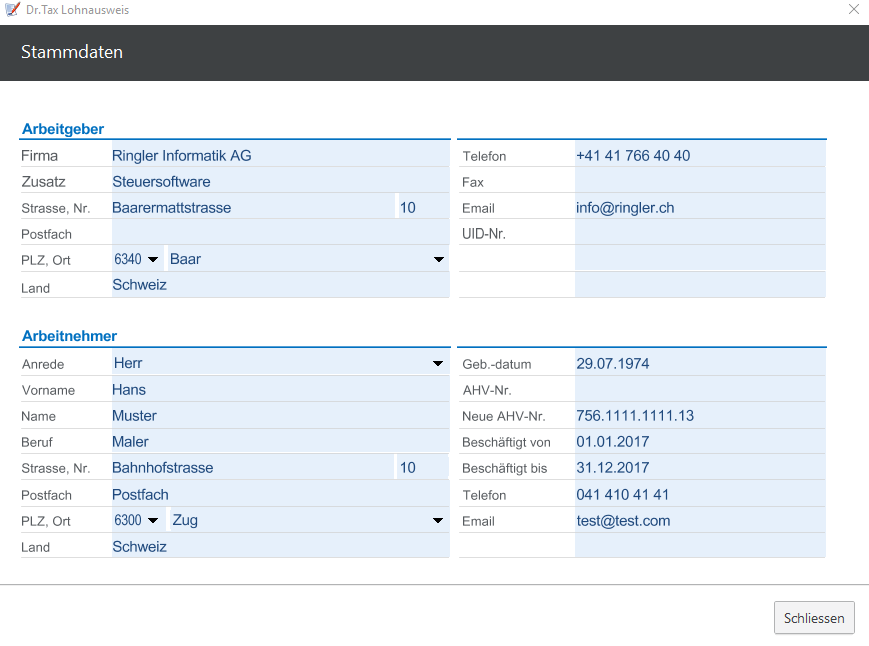Click the empty Fax field
The height and width of the screenshot is (646, 869).
[700, 182]
